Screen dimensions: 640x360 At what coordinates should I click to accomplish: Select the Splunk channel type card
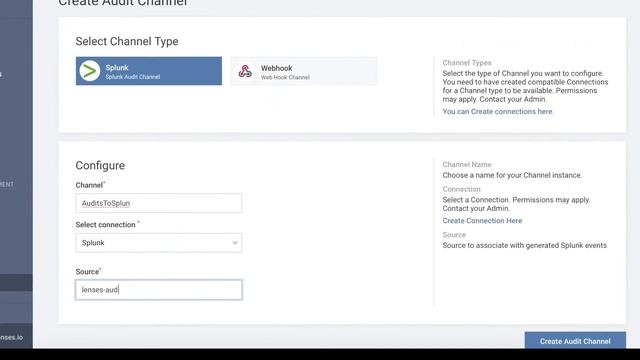pyautogui.click(x=149, y=71)
